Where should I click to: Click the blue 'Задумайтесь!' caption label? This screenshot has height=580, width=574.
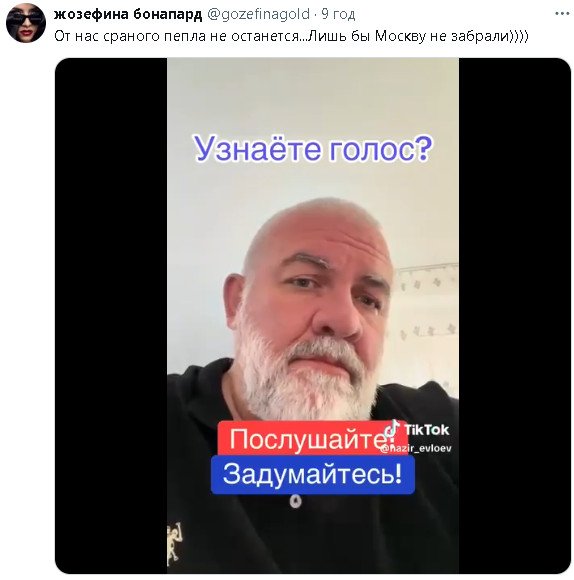point(313,475)
